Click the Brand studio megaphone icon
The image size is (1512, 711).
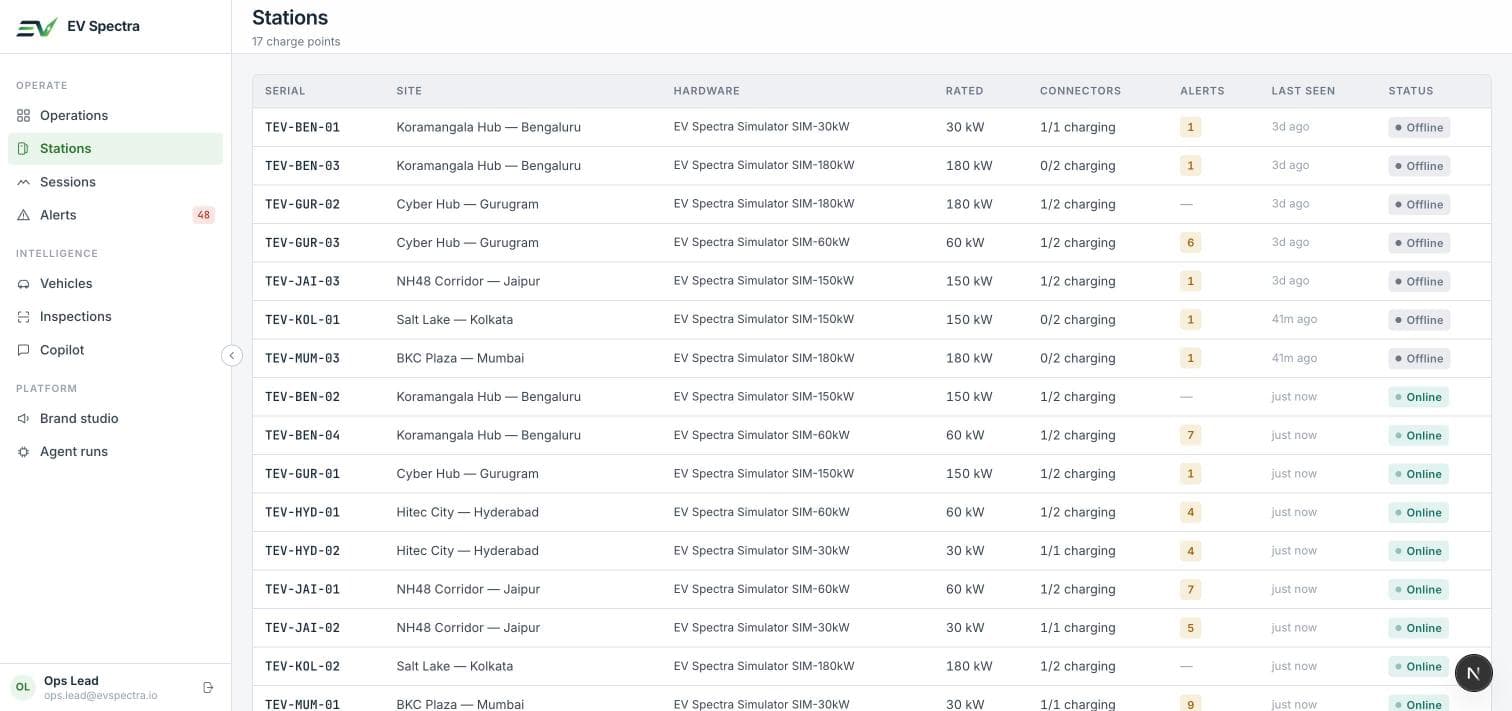pyautogui.click(x=24, y=419)
